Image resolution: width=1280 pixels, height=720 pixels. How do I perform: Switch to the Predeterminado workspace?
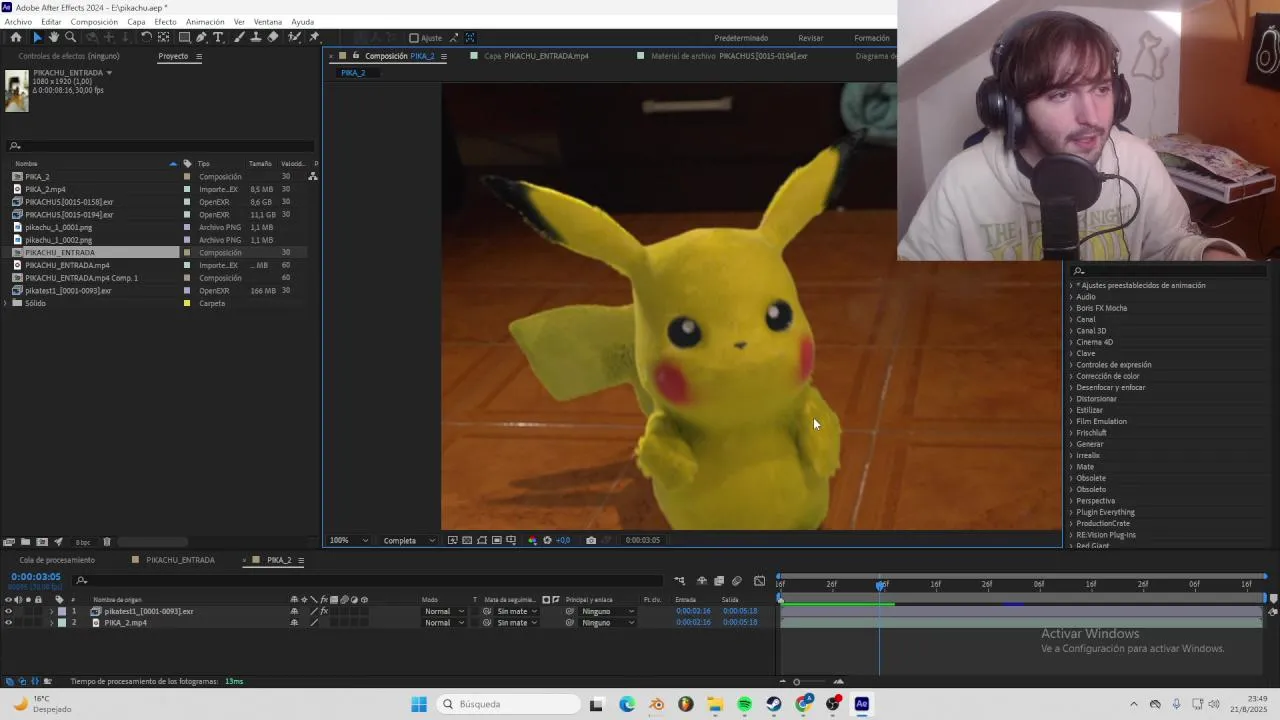[741, 38]
